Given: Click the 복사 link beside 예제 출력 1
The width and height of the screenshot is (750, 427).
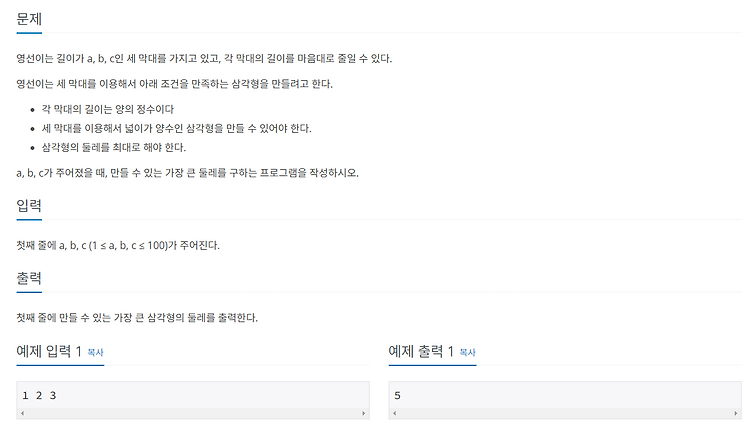Looking at the screenshot, I should (x=467, y=352).
